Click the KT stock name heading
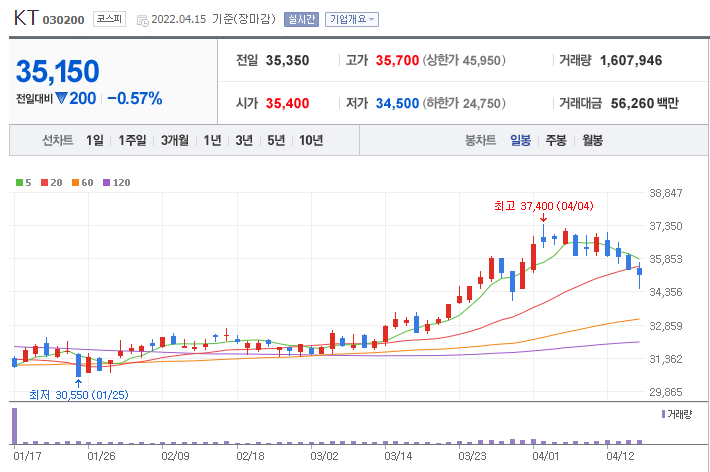The image size is (710, 472). coord(26,18)
